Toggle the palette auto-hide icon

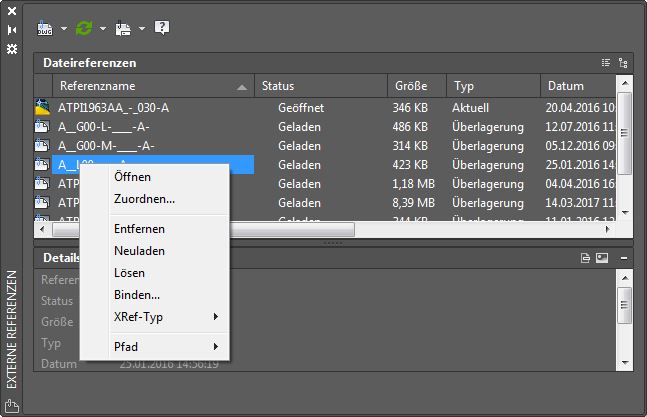pyautogui.click(x=12, y=31)
